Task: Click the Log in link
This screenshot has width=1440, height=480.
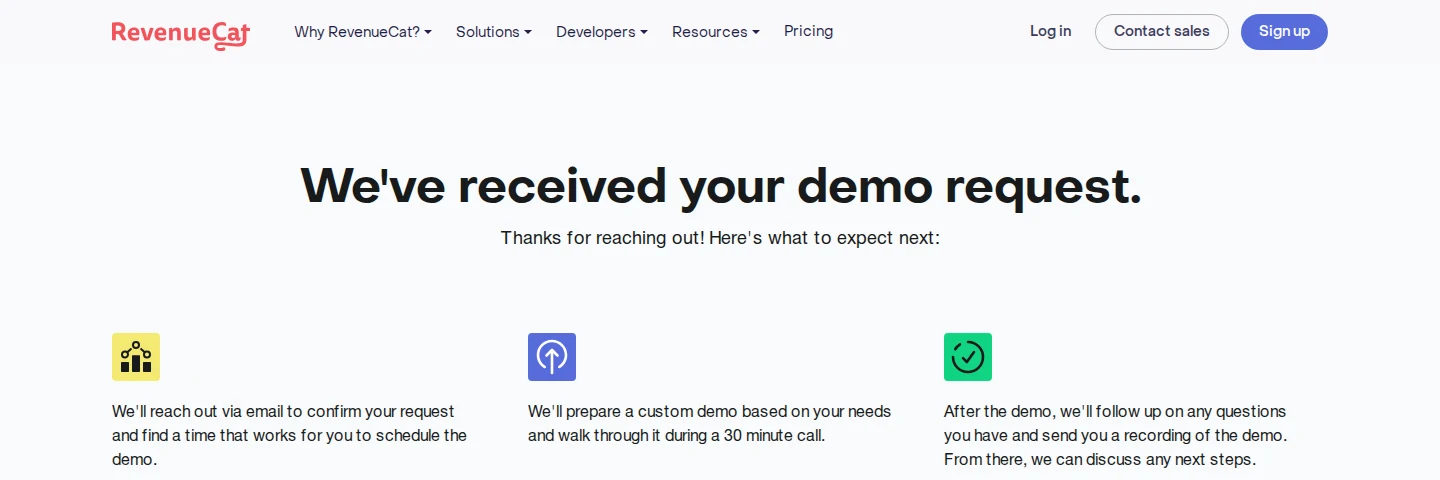Action: [1051, 31]
